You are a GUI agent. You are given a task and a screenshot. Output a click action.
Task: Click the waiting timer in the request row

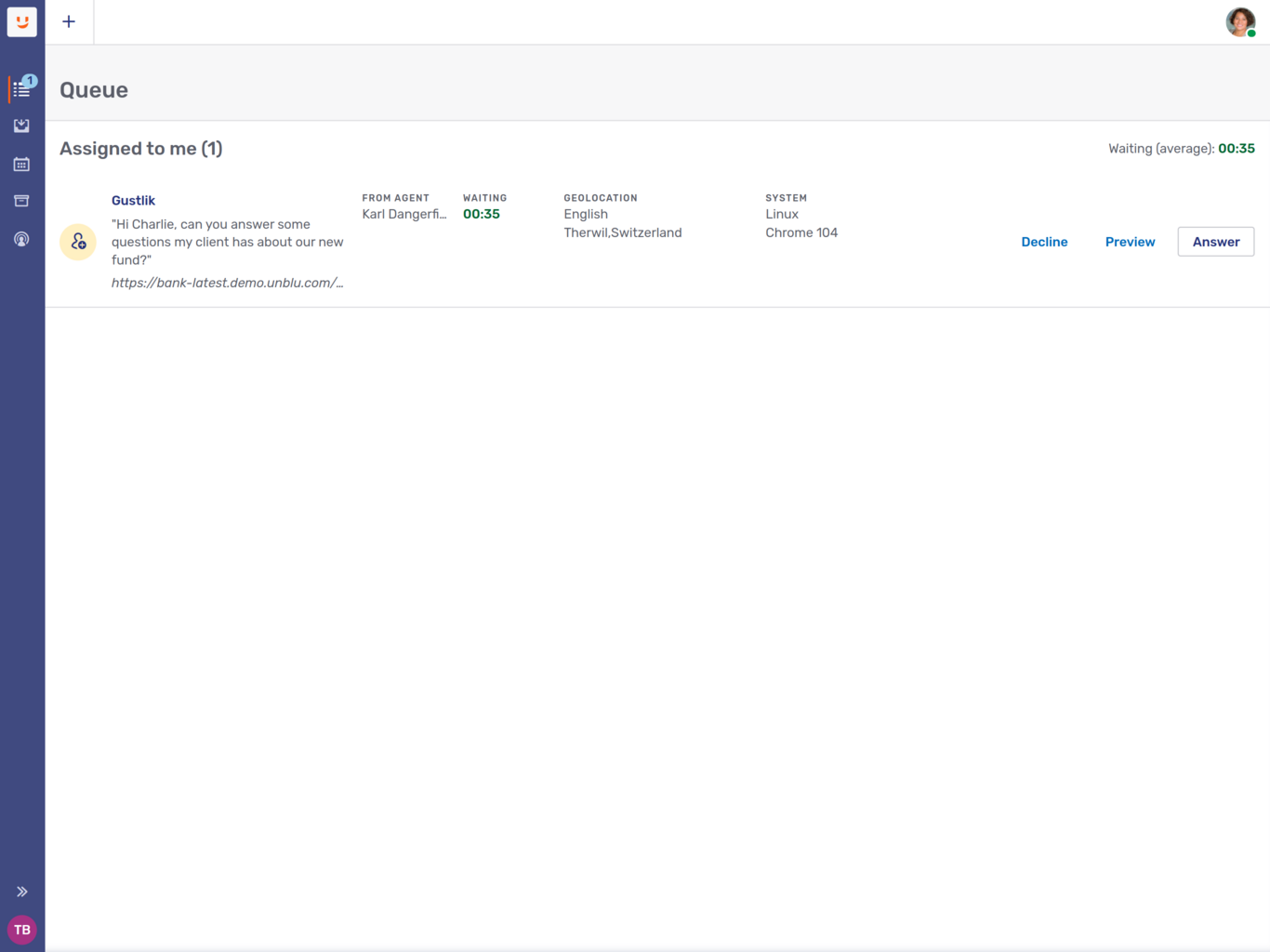[x=482, y=215]
